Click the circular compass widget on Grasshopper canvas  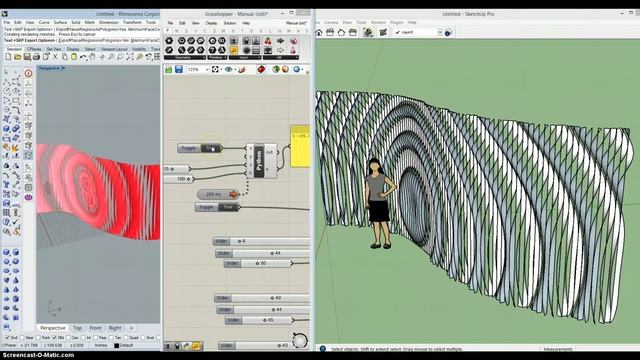pos(300,341)
